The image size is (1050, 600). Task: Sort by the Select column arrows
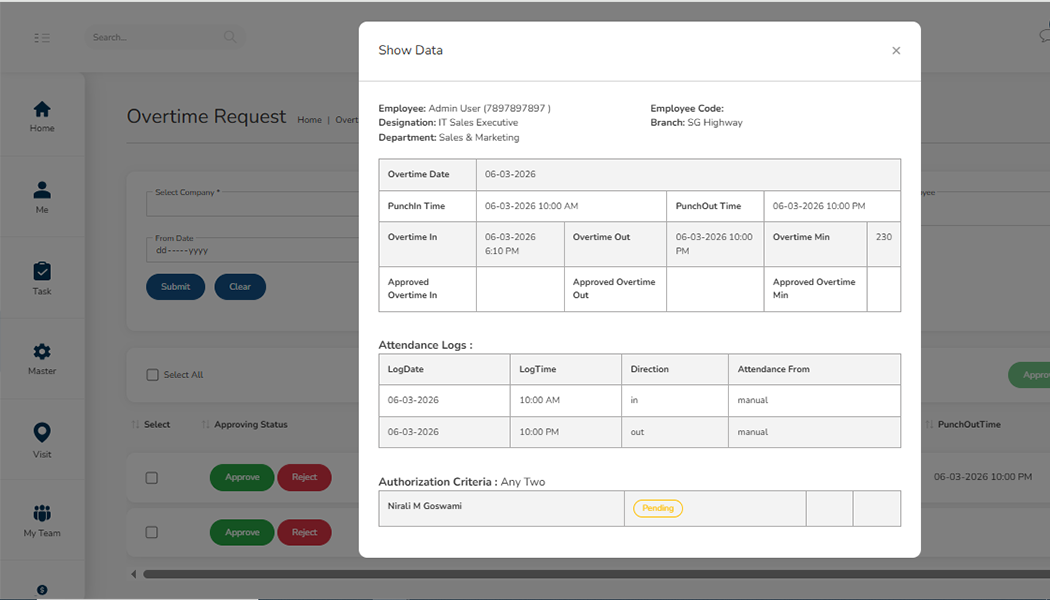(x=136, y=425)
